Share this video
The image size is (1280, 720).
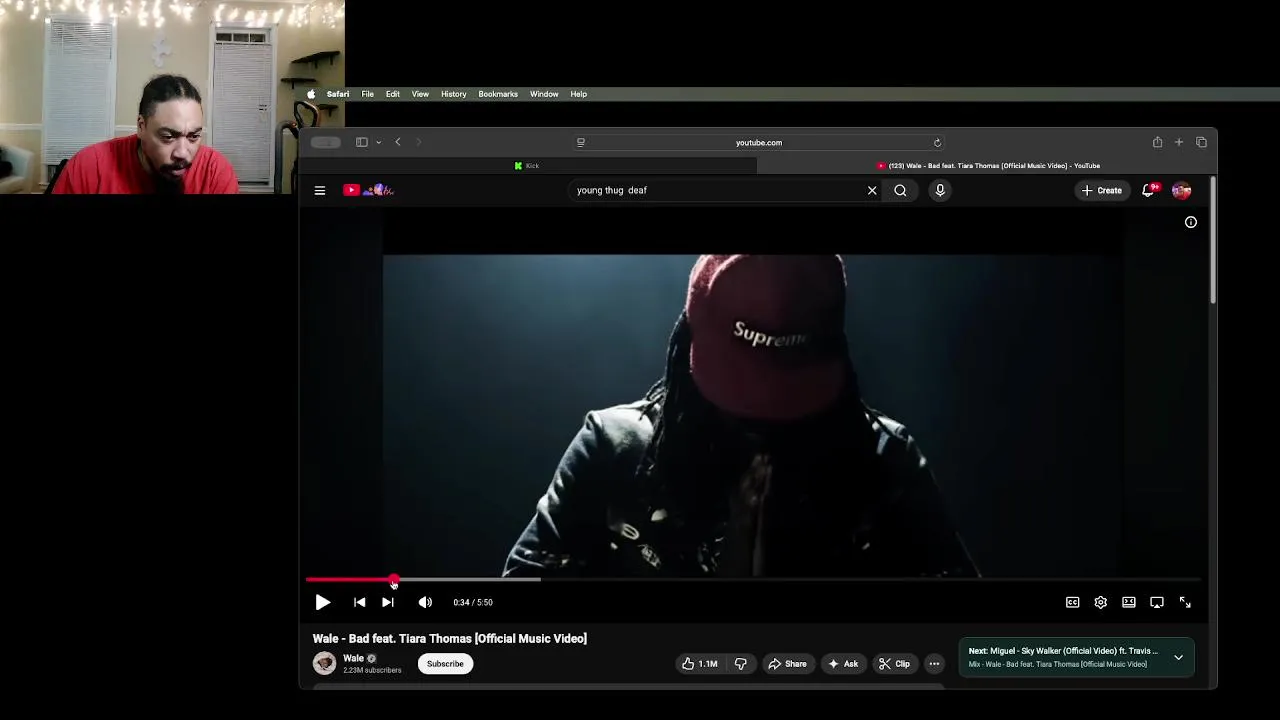point(787,664)
